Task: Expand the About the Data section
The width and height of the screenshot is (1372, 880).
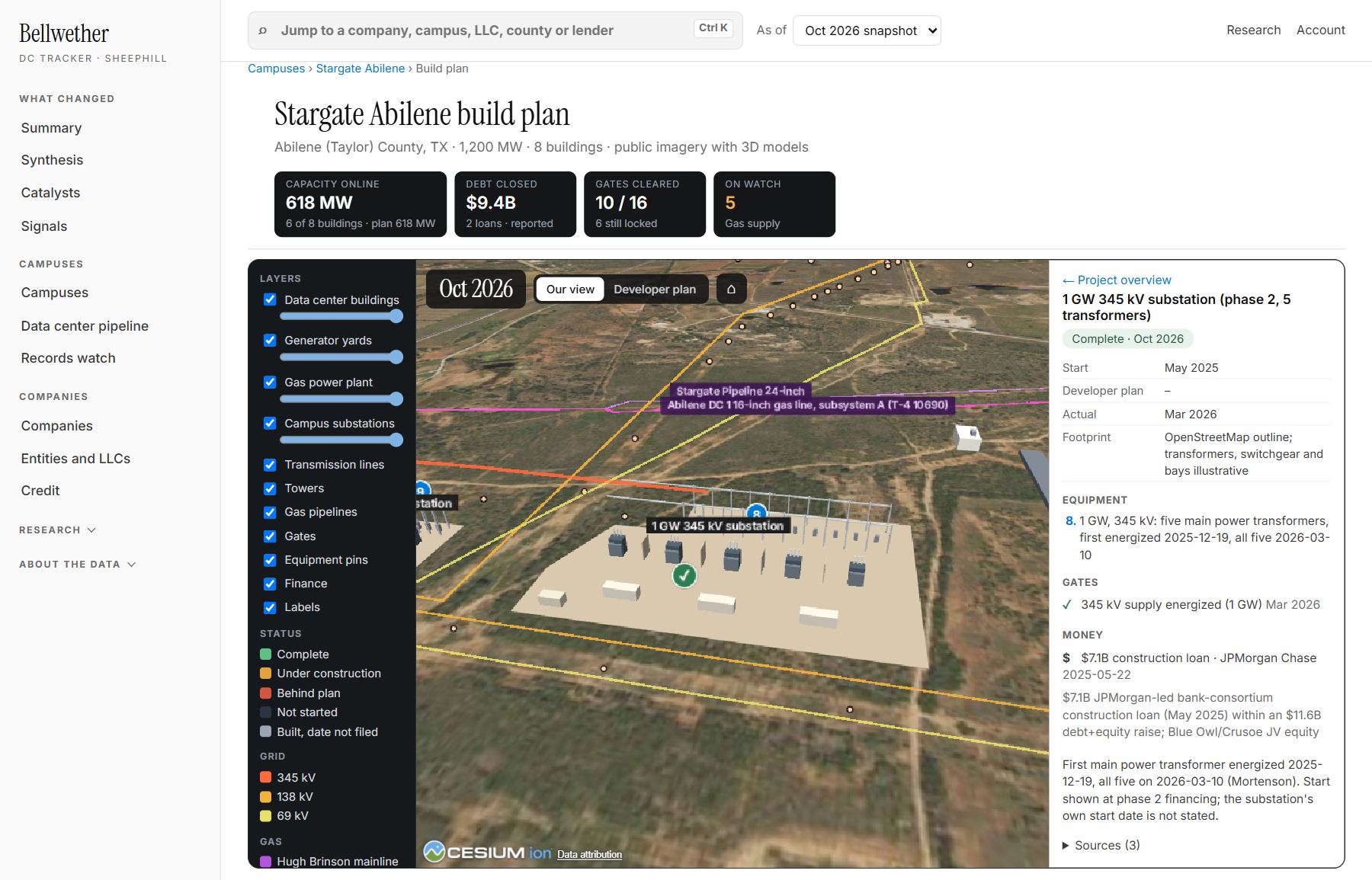Action: (77, 564)
